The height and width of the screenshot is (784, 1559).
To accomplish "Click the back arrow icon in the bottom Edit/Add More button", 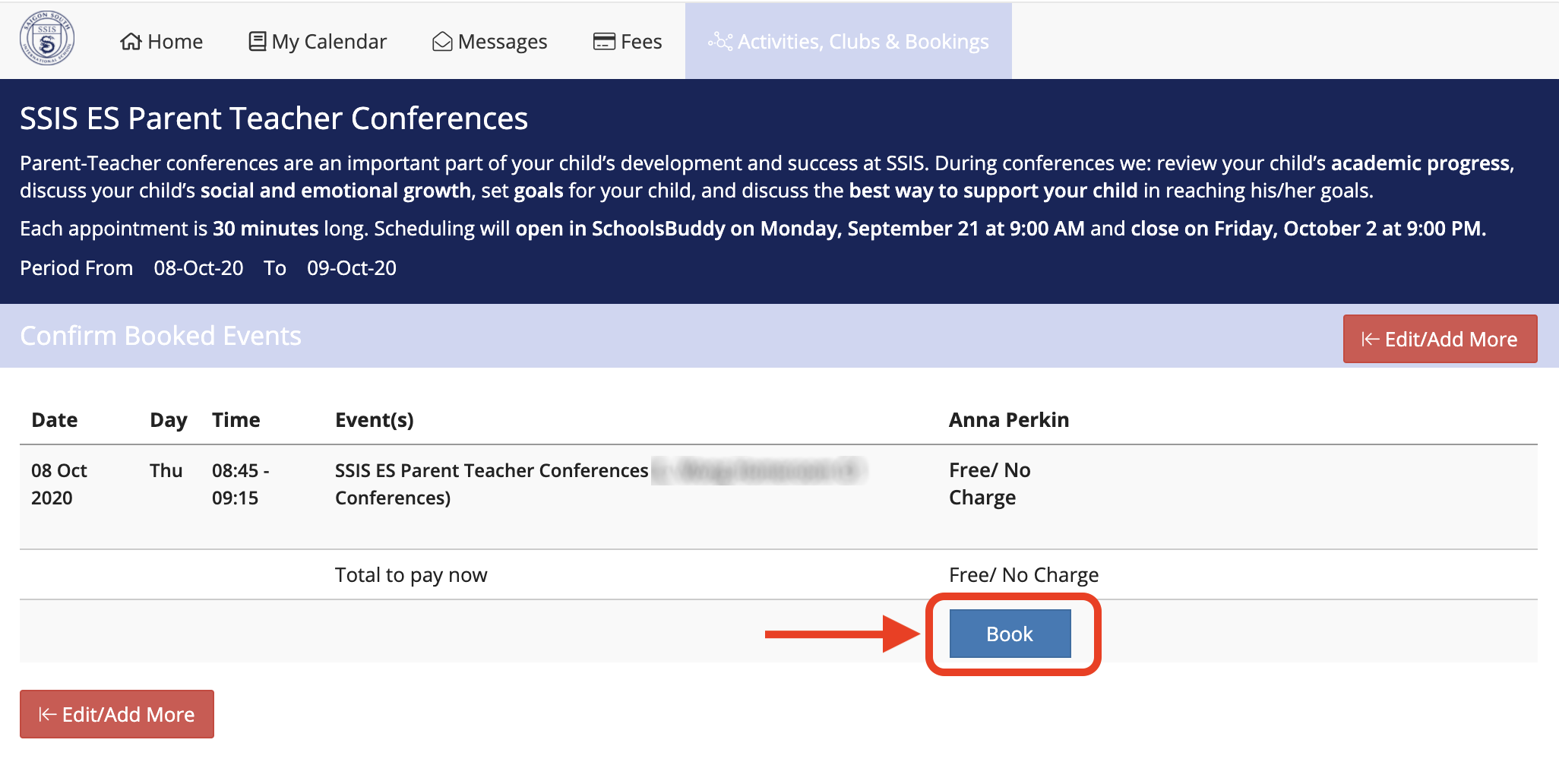I will point(47,715).
